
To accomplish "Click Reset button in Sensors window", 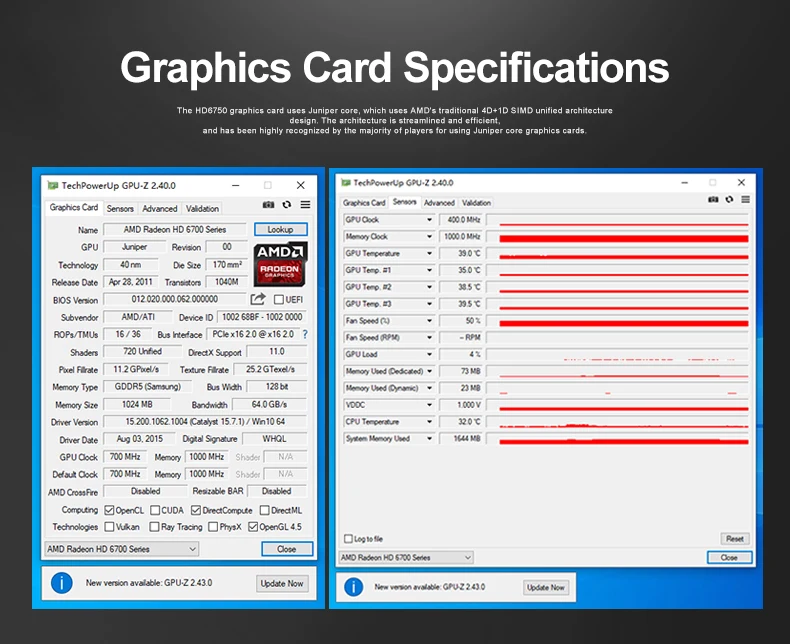I will (x=735, y=539).
